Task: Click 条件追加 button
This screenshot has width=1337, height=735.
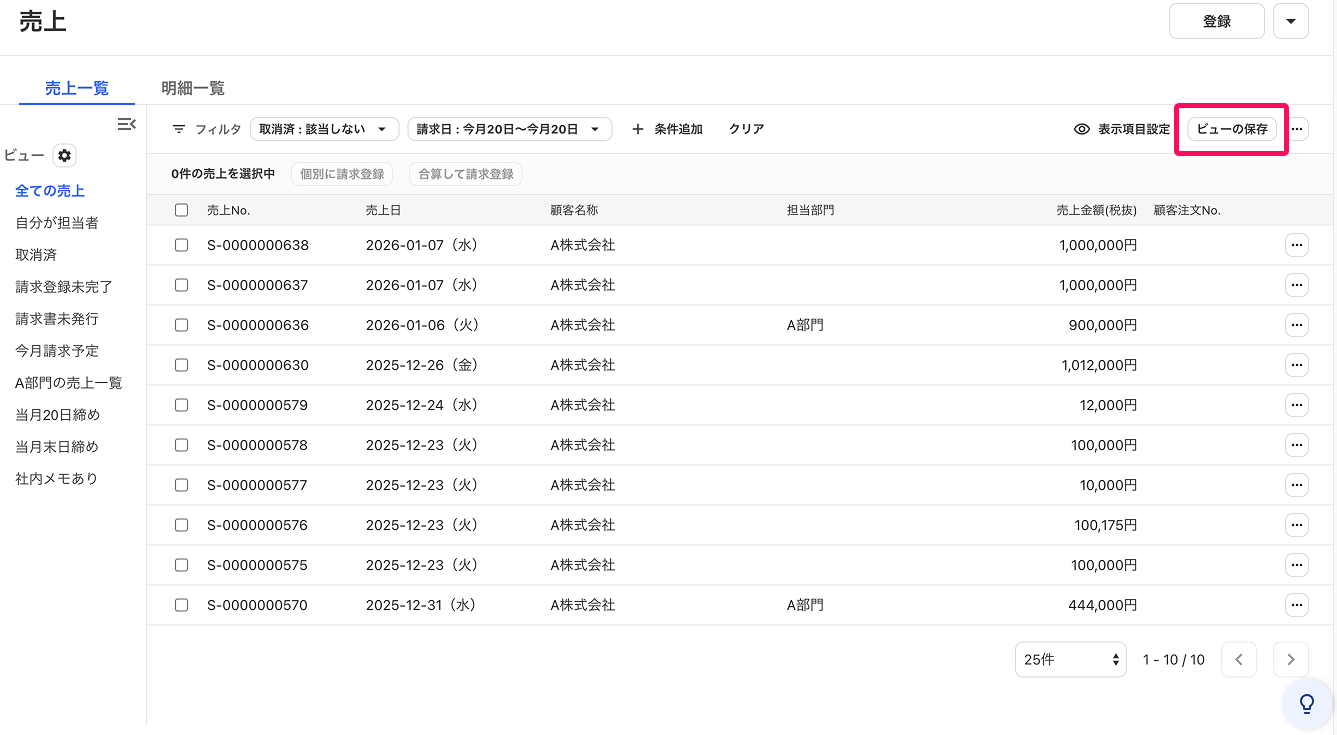Action: click(667, 129)
